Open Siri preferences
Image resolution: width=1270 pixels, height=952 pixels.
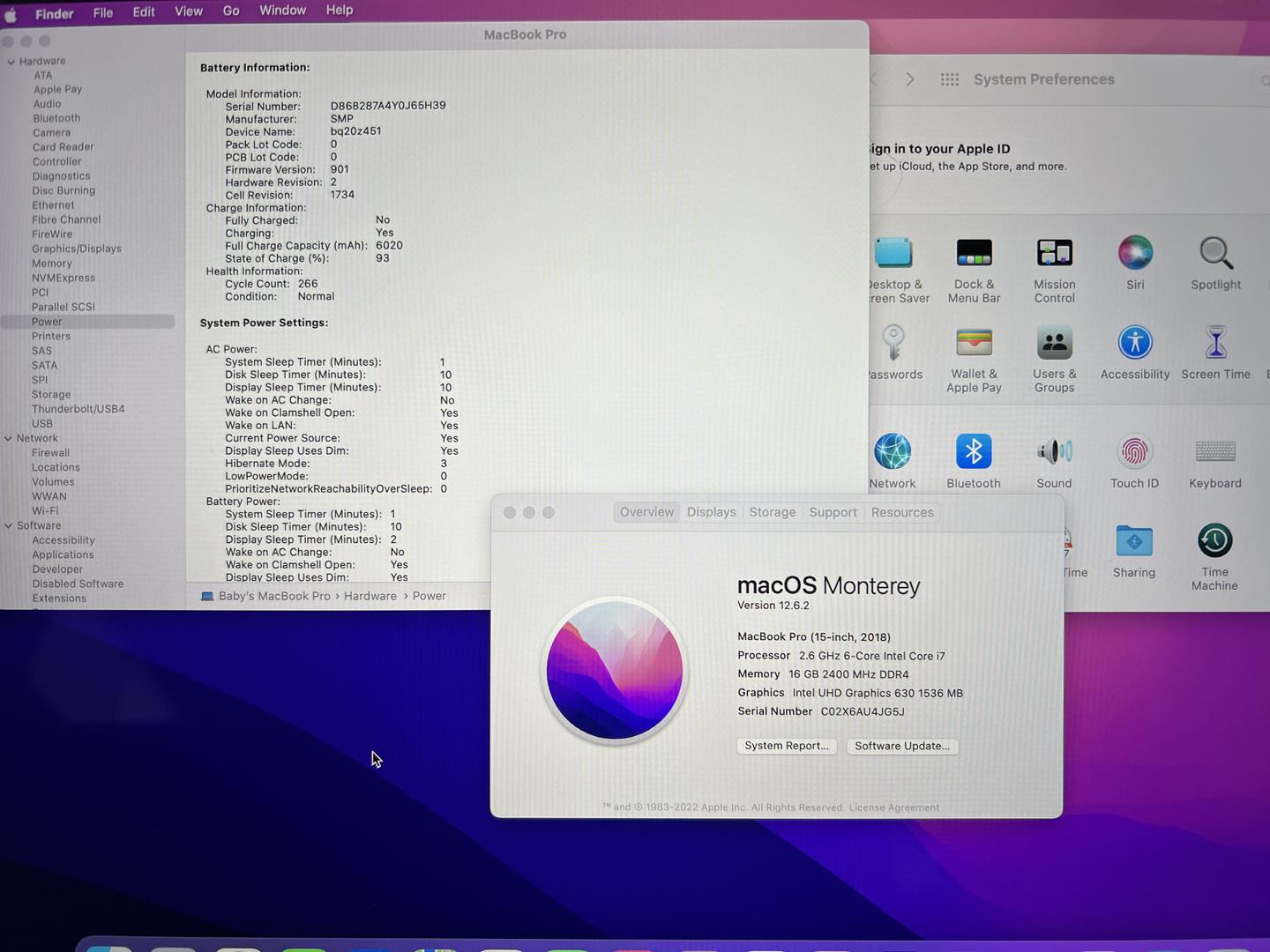coord(1135,263)
